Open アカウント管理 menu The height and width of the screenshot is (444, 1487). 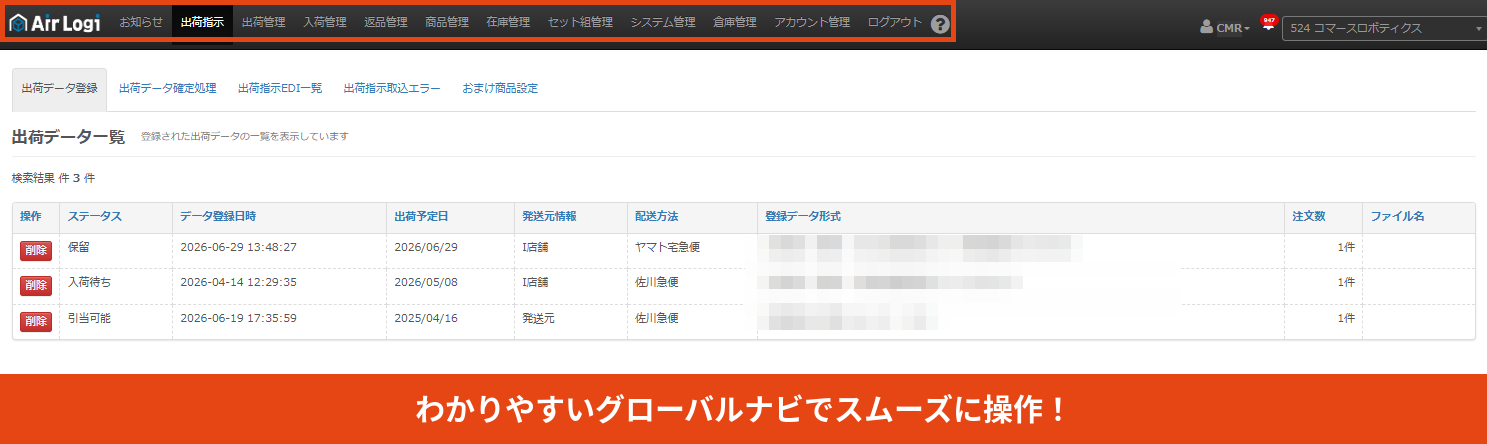pyautogui.click(x=812, y=22)
